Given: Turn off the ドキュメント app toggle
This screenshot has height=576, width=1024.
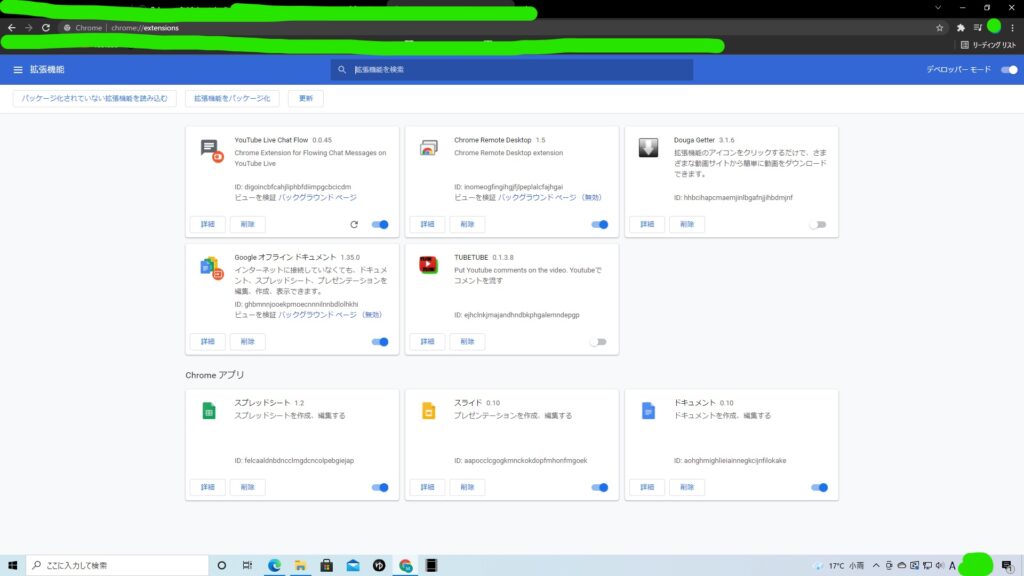Looking at the screenshot, I should [x=820, y=487].
